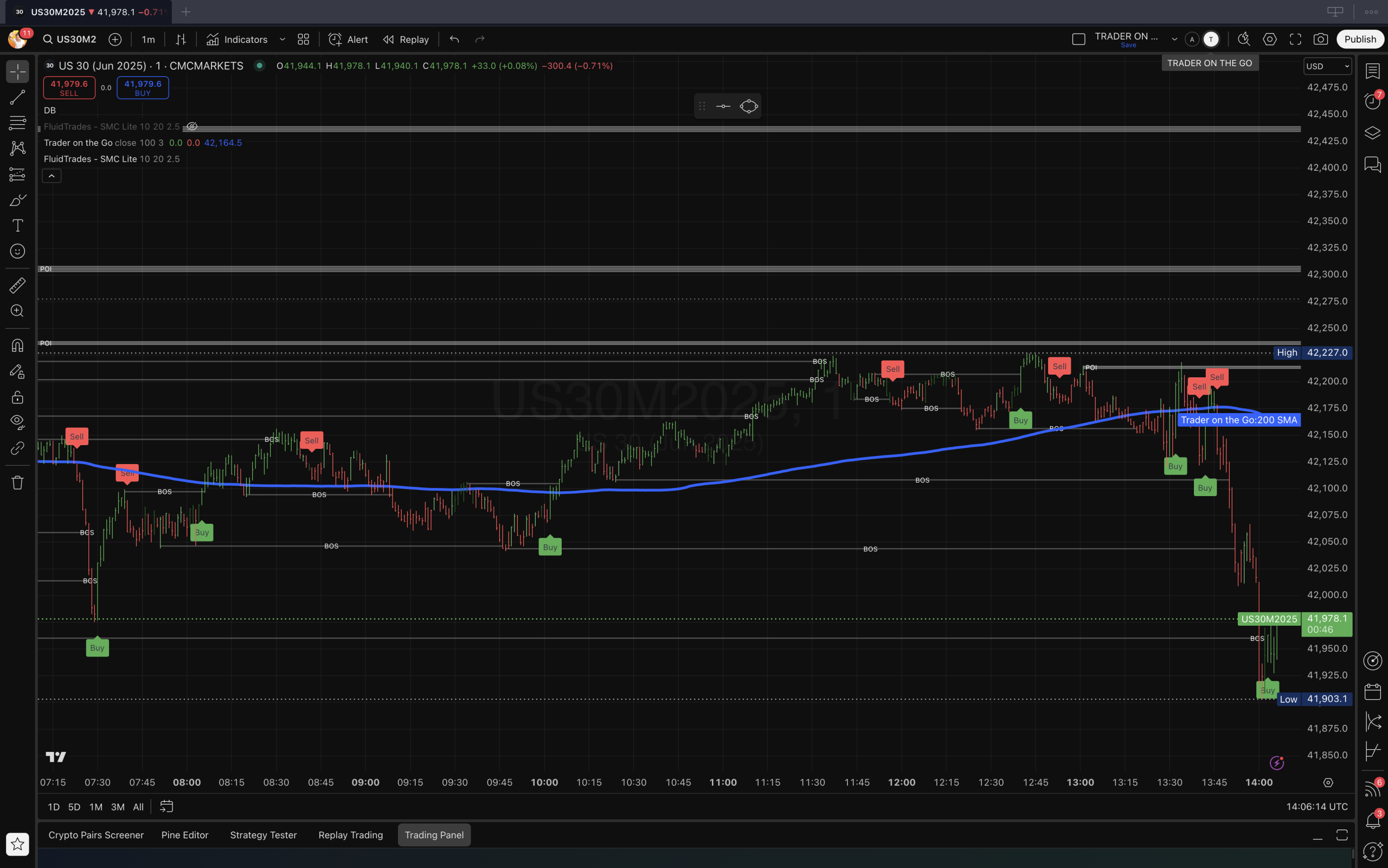
Task: Take a chart snapshot with camera icon
Action: 1321,39
